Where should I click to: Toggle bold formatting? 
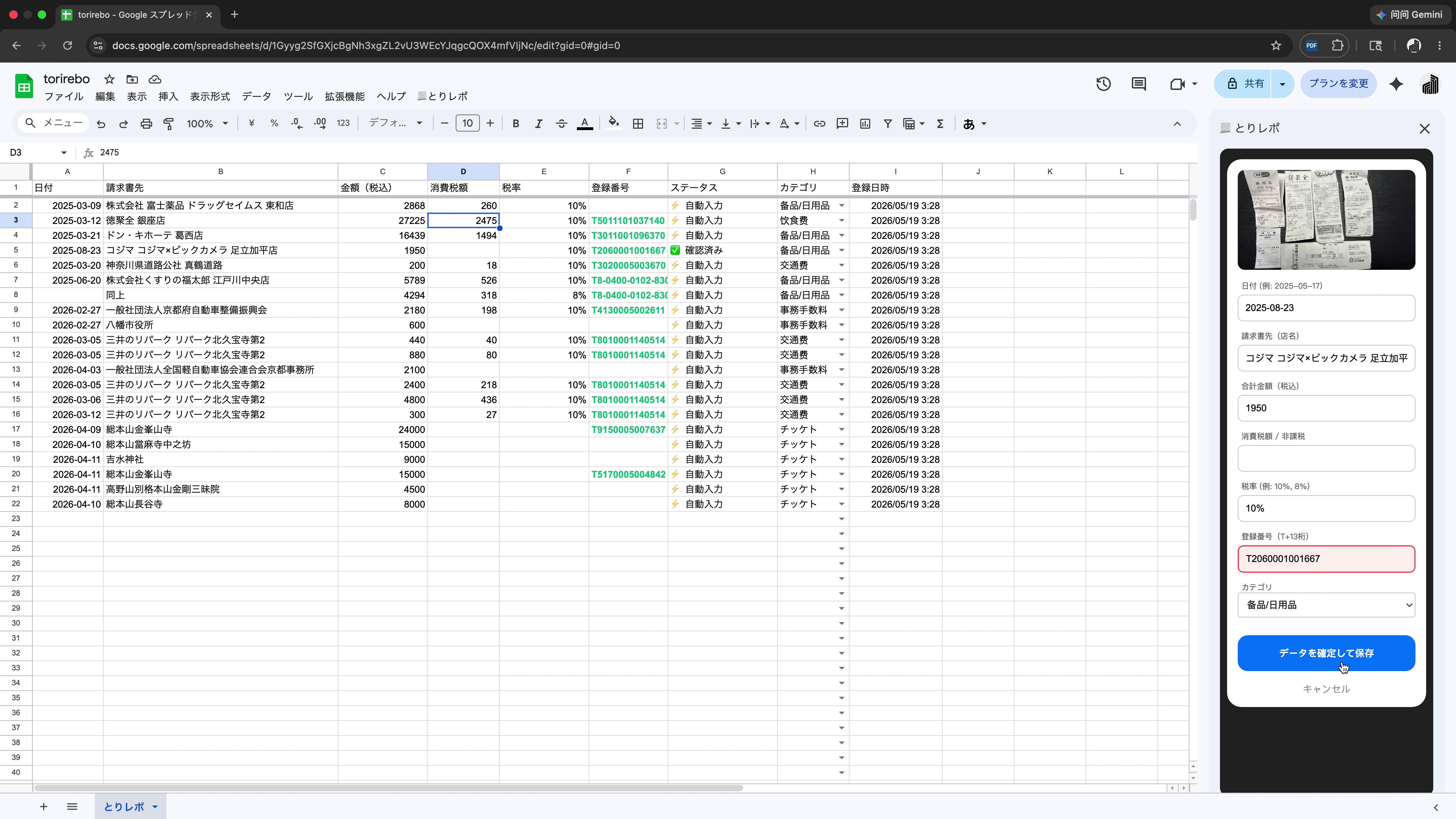pyautogui.click(x=515, y=123)
